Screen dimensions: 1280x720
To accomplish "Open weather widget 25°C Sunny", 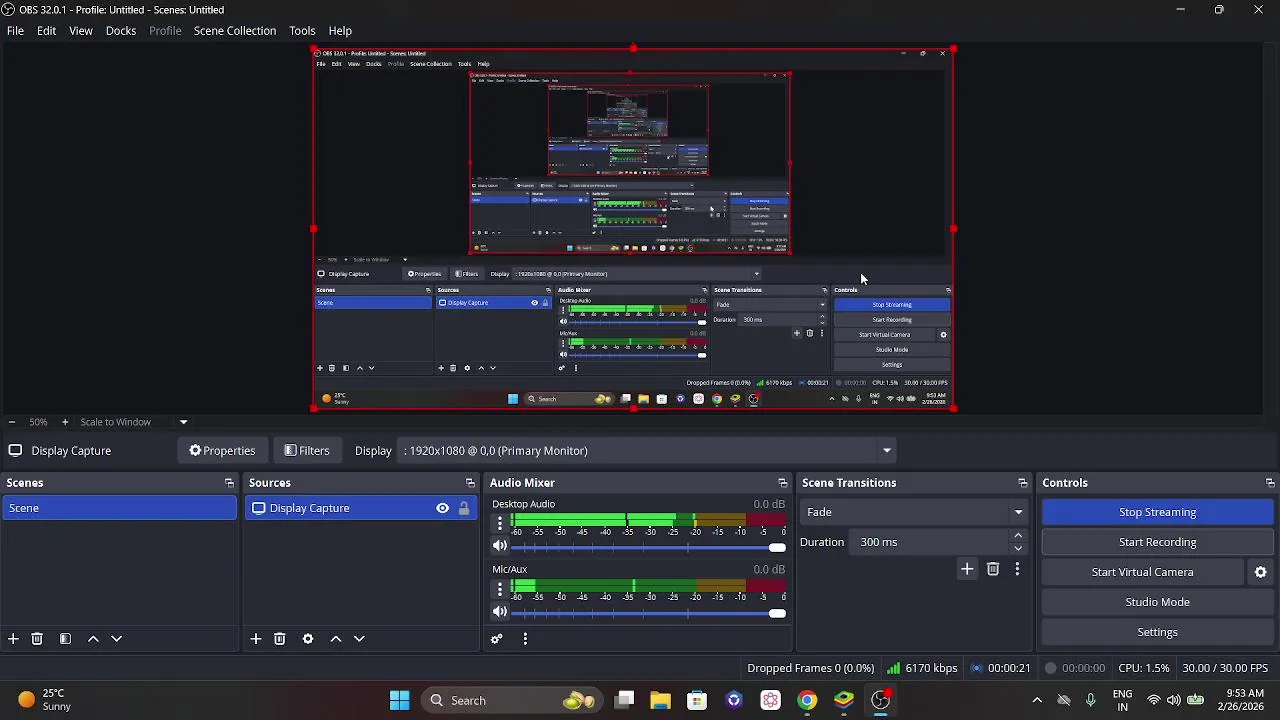I will tap(44, 700).
